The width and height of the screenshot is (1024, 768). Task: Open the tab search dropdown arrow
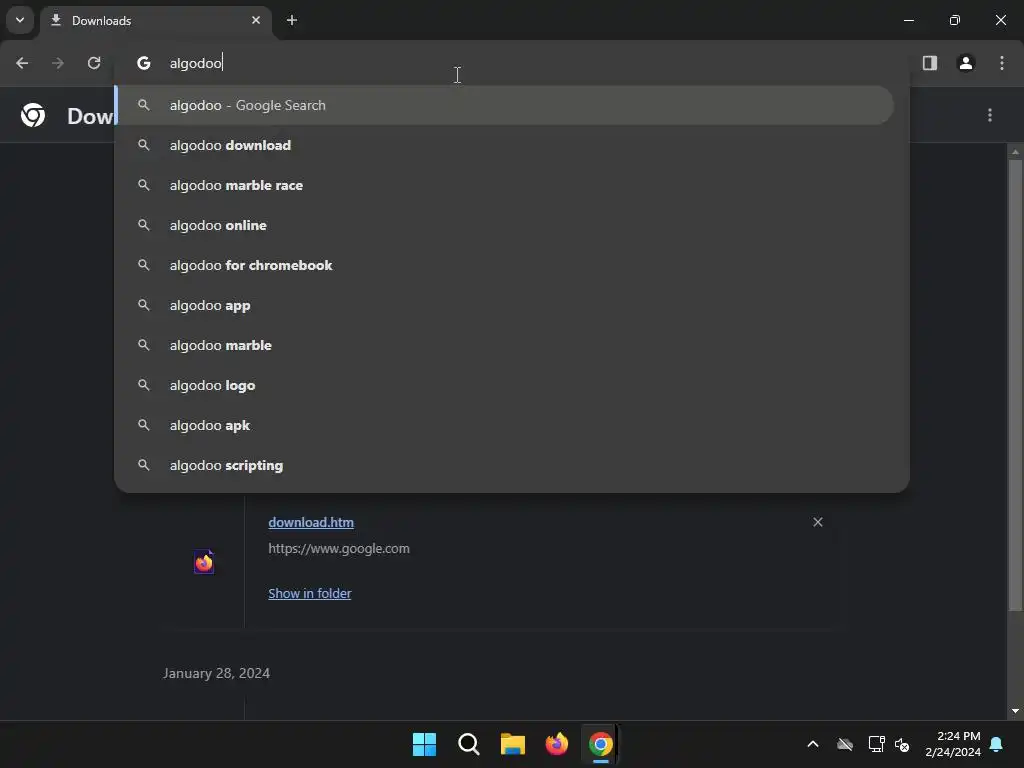[x=20, y=20]
